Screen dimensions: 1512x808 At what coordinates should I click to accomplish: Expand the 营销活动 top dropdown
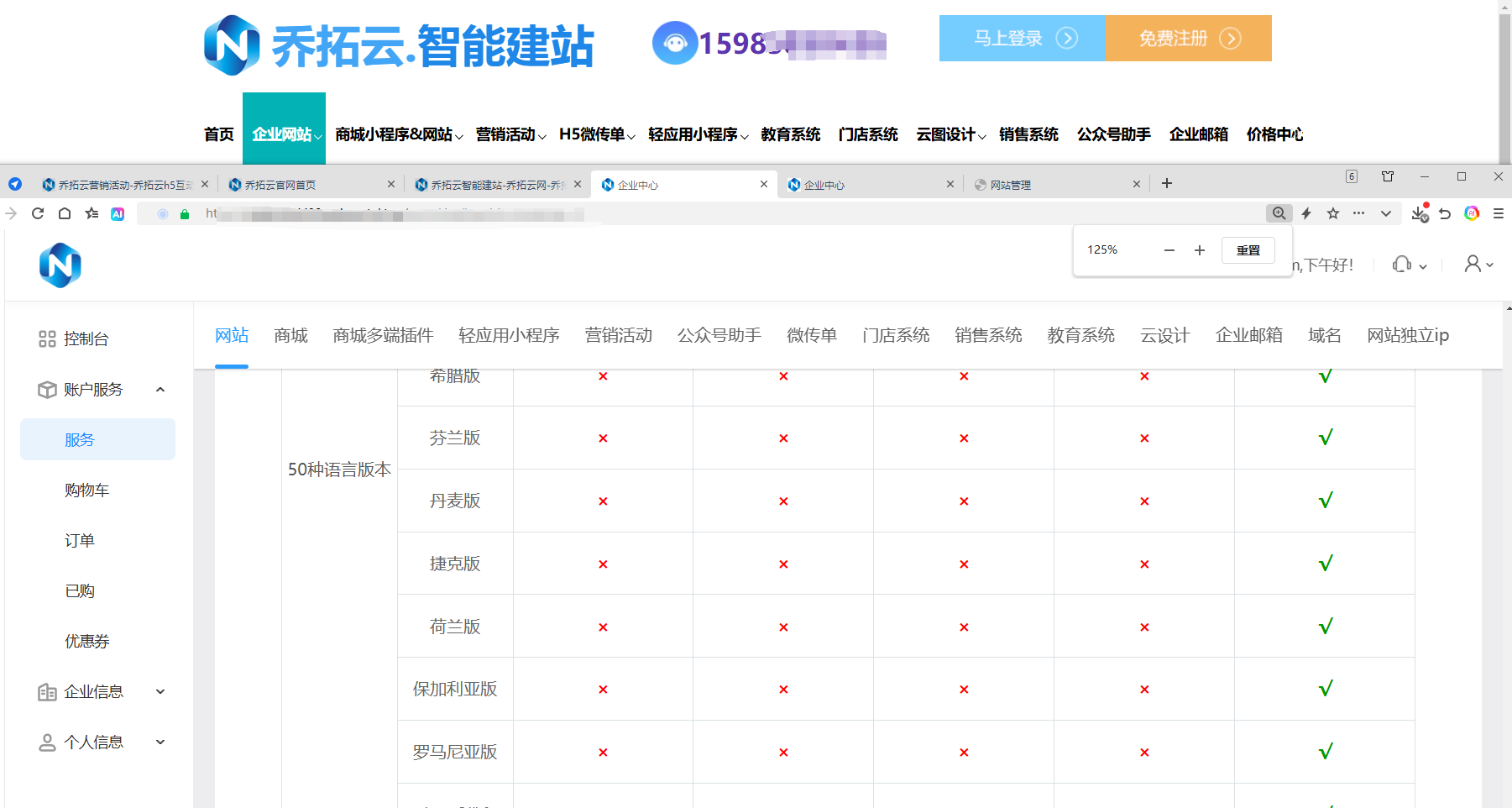click(x=510, y=134)
